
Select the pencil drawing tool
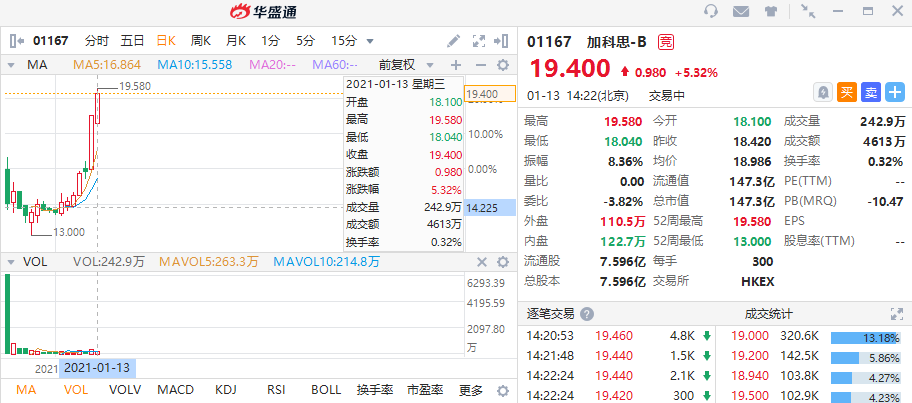coord(453,41)
